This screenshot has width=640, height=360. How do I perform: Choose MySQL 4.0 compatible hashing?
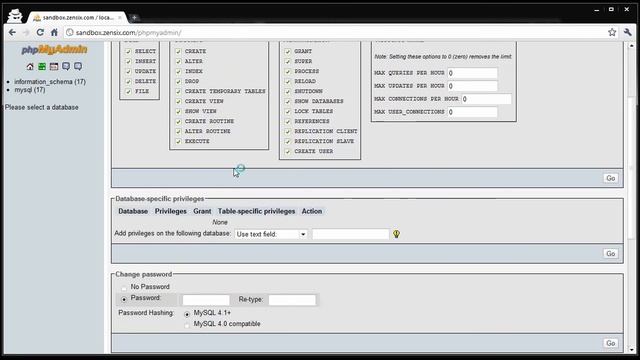[187, 325]
